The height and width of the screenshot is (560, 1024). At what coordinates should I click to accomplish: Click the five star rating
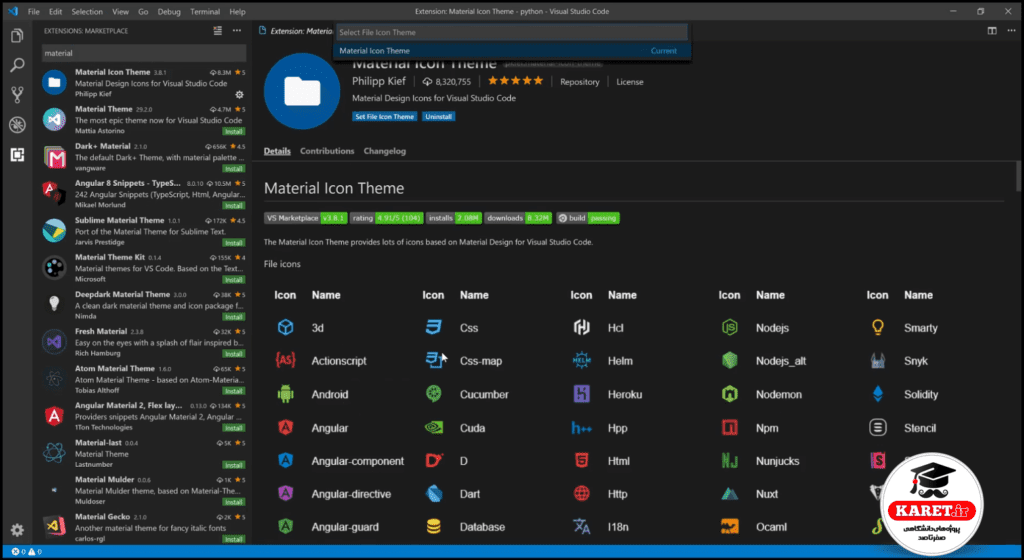click(515, 81)
